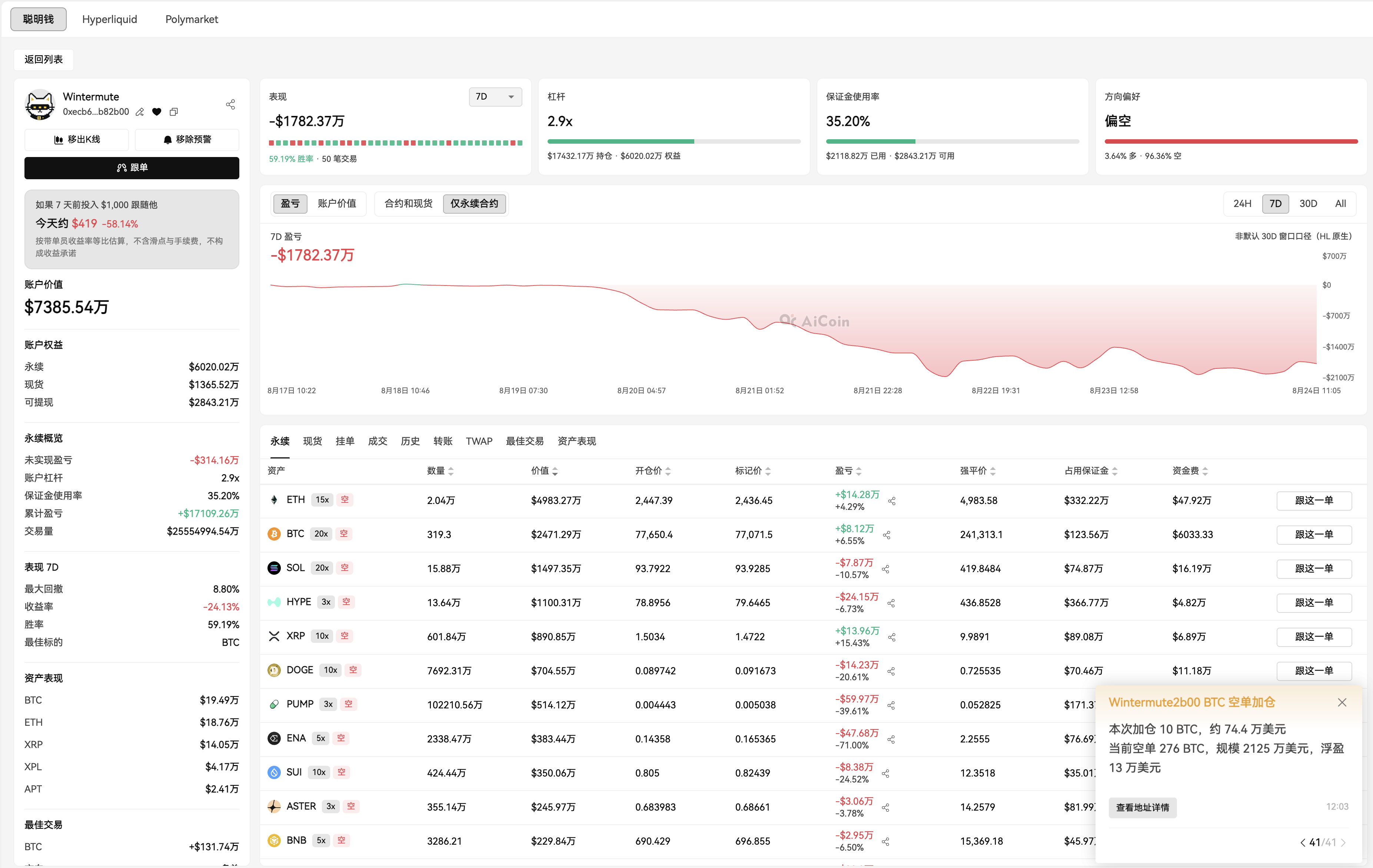This screenshot has width=1373, height=868.
Task: Share the BTC position's profit and loss
Action: [x=887, y=535]
